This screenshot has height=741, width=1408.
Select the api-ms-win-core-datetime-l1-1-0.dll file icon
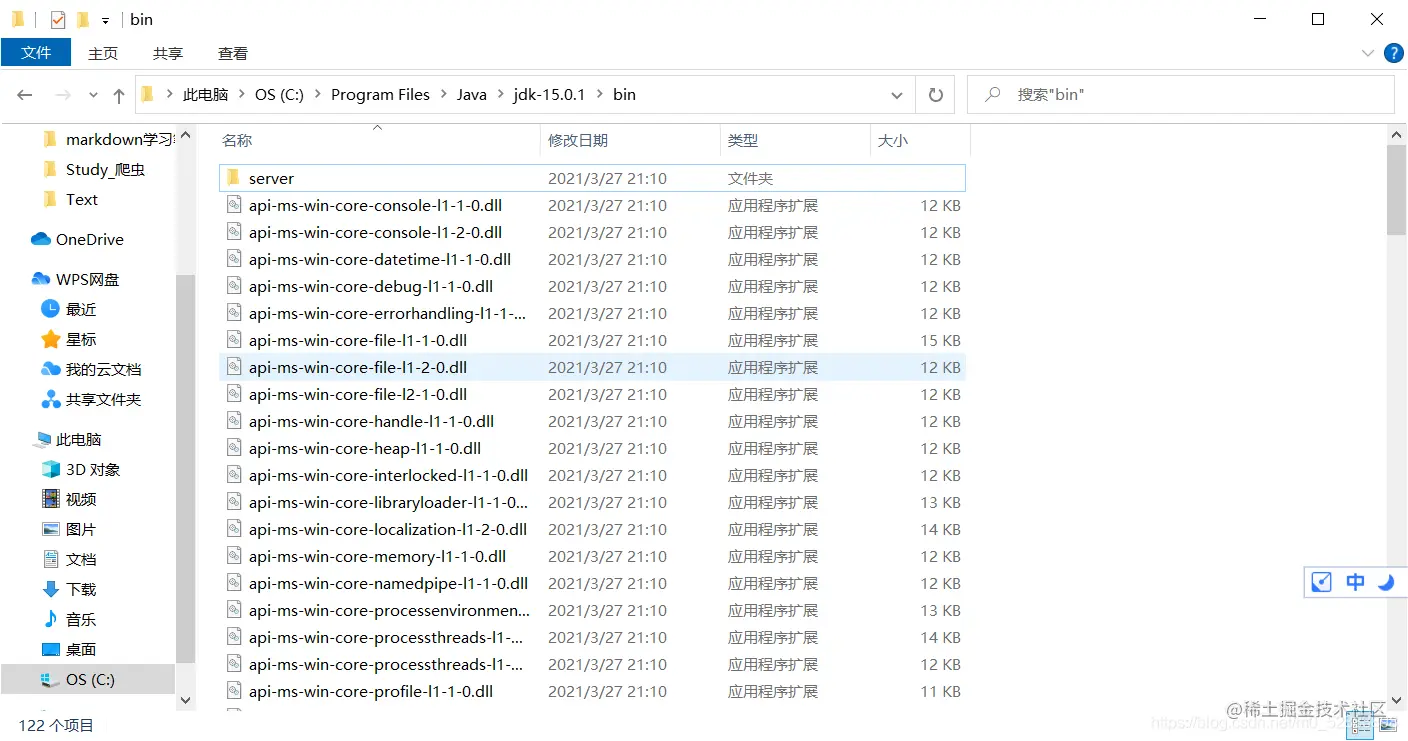click(234, 259)
